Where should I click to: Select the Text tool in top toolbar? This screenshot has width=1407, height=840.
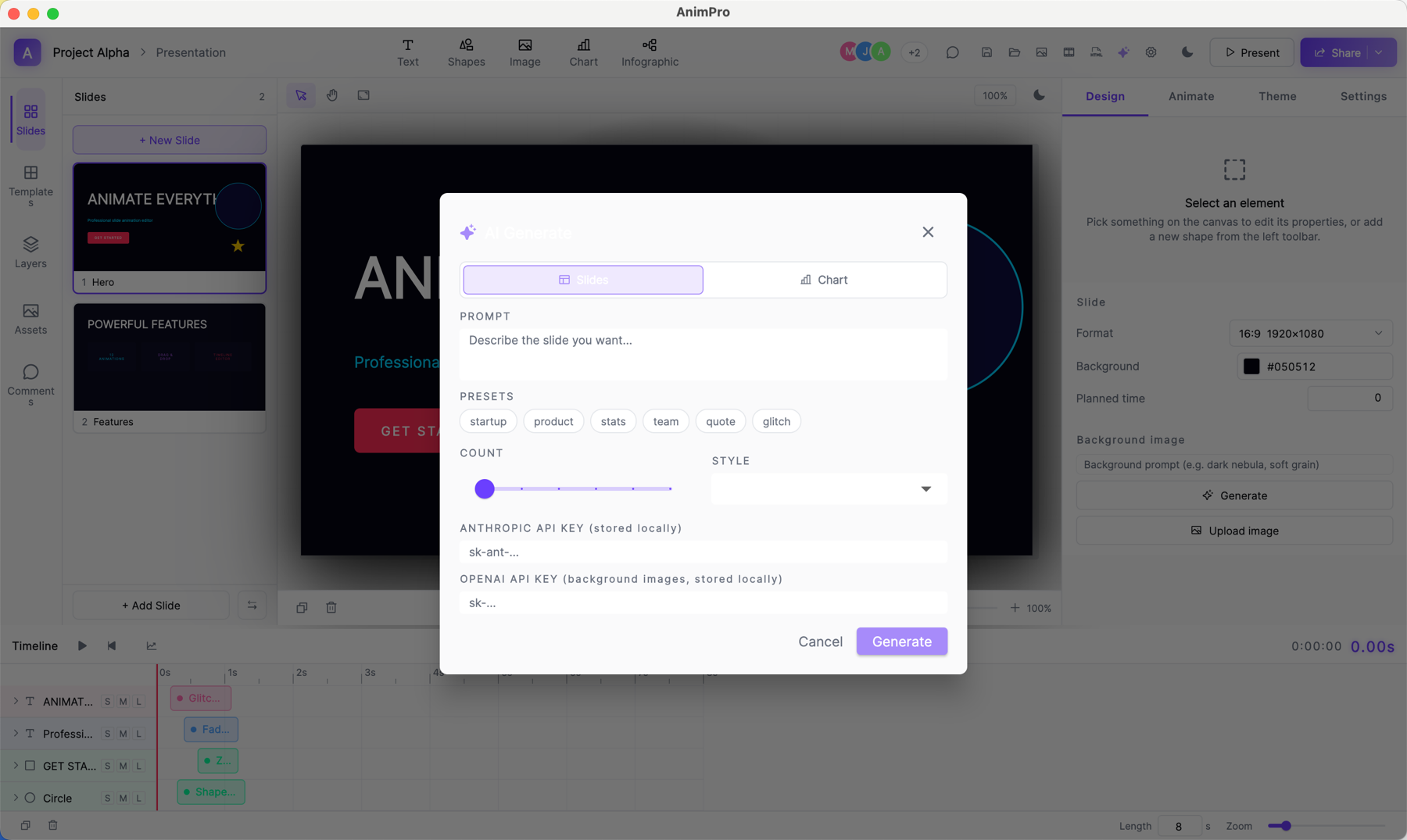[408, 52]
